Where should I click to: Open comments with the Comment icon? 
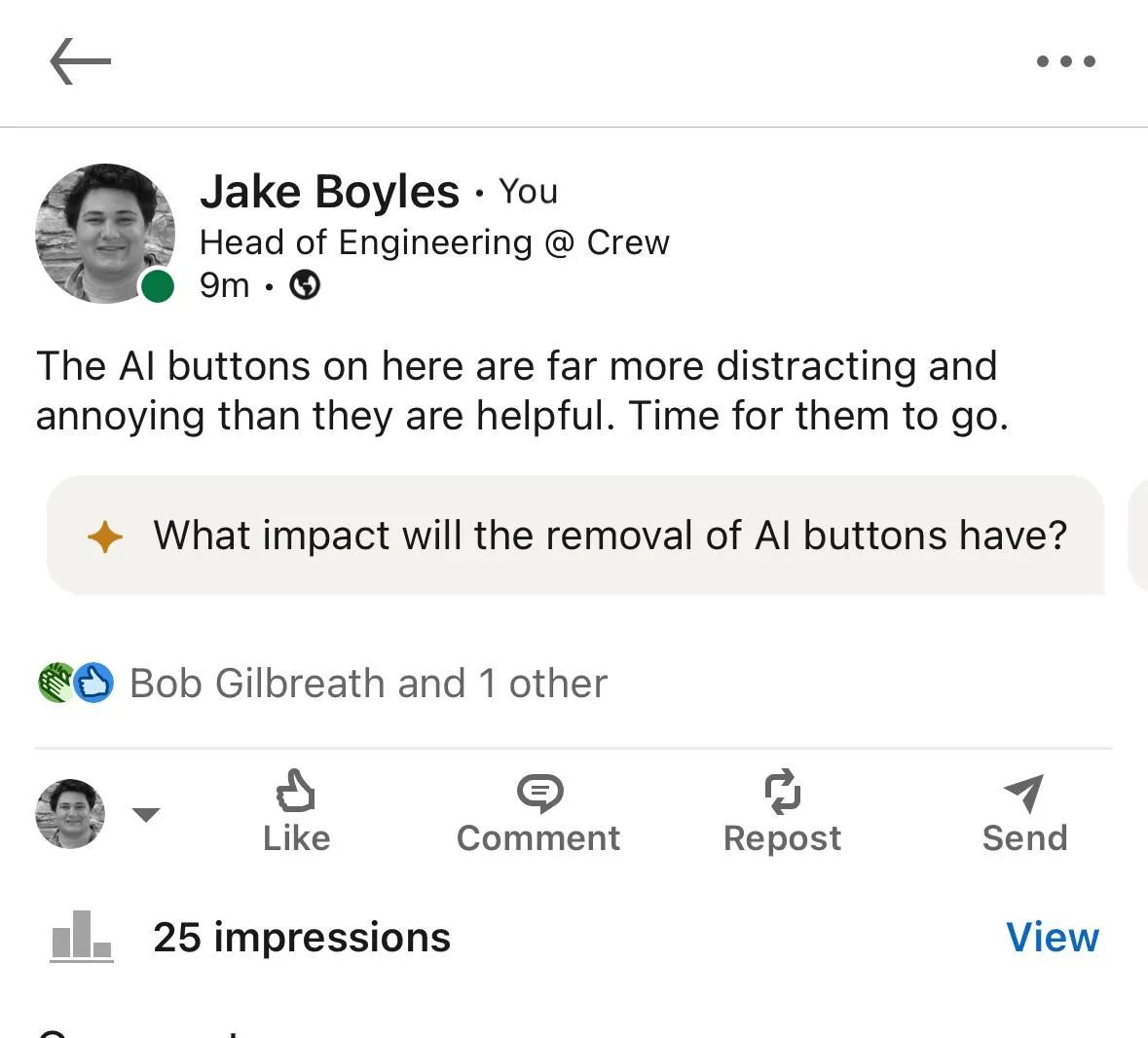click(538, 793)
